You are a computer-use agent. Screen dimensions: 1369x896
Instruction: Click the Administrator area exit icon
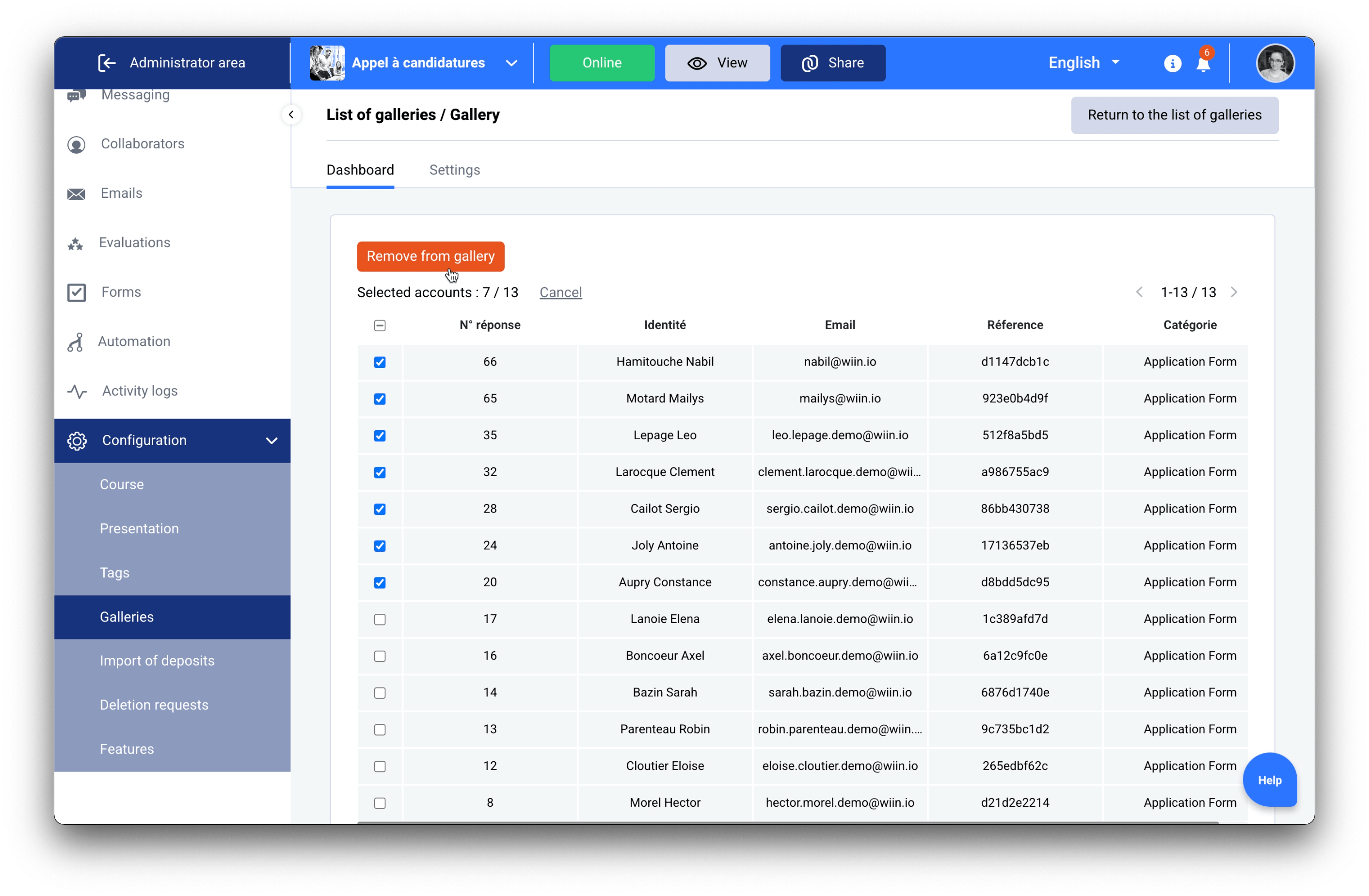[107, 63]
